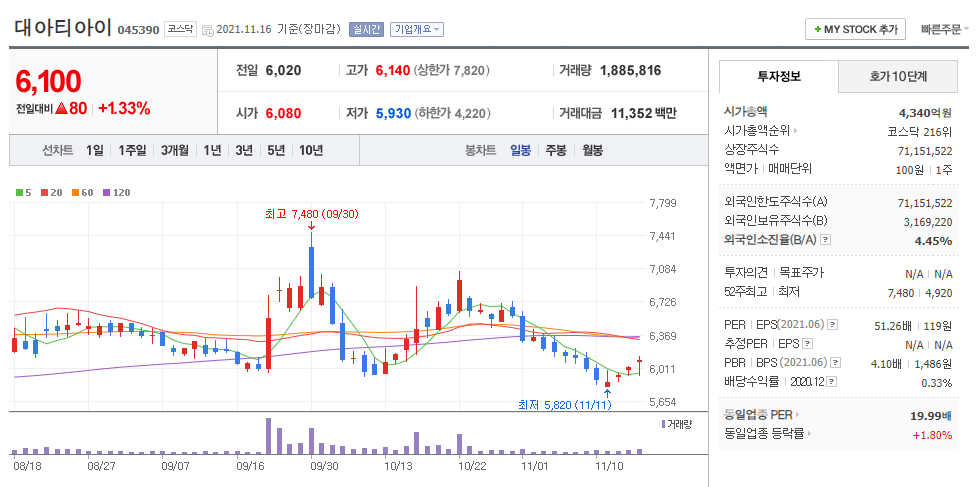The height and width of the screenshot is (487, 978).
Task: Open help icon next to 외국인소진율(B/A)
Action: pos(825,239)
